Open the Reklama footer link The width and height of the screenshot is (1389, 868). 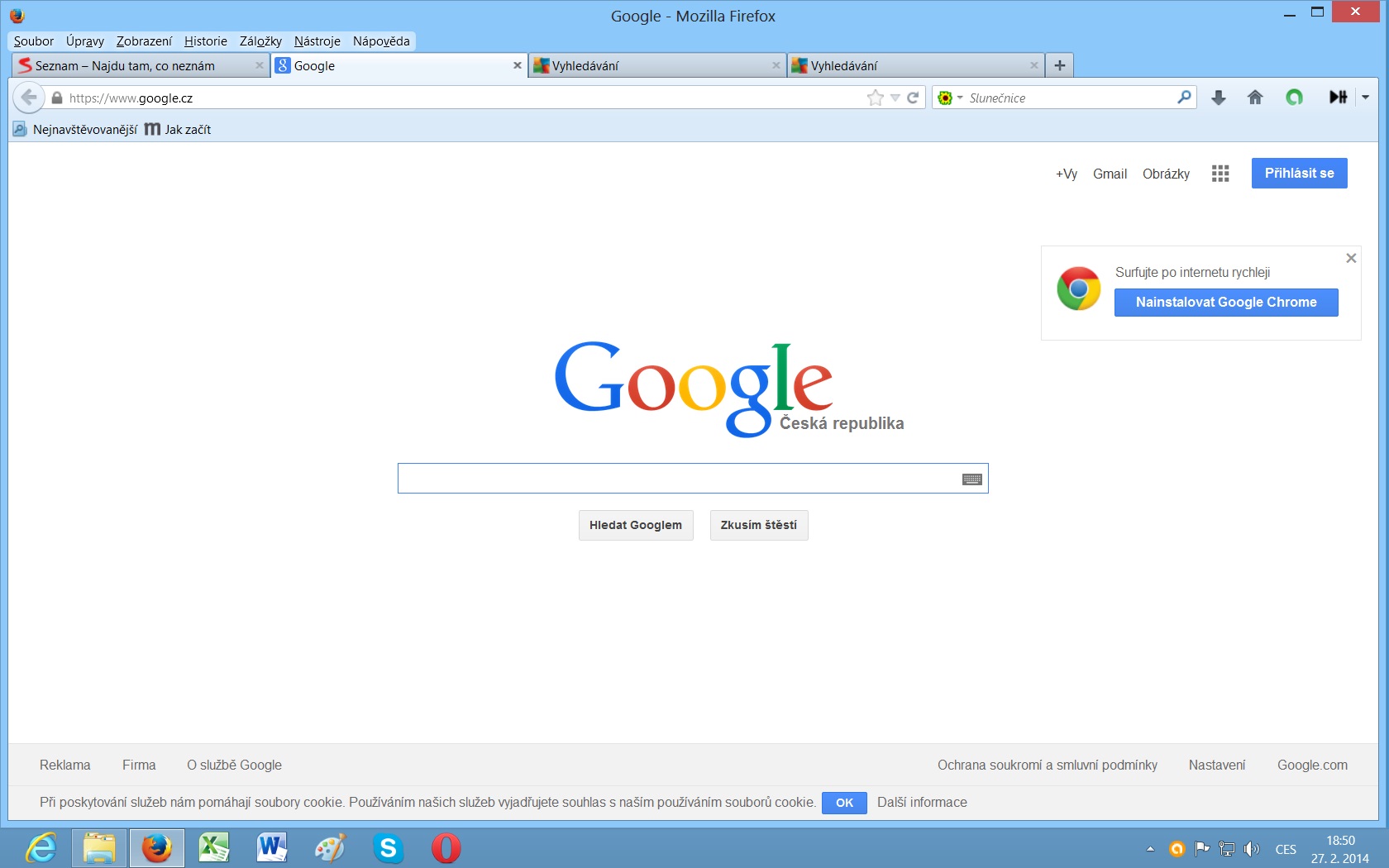click(x=65, y=765)
